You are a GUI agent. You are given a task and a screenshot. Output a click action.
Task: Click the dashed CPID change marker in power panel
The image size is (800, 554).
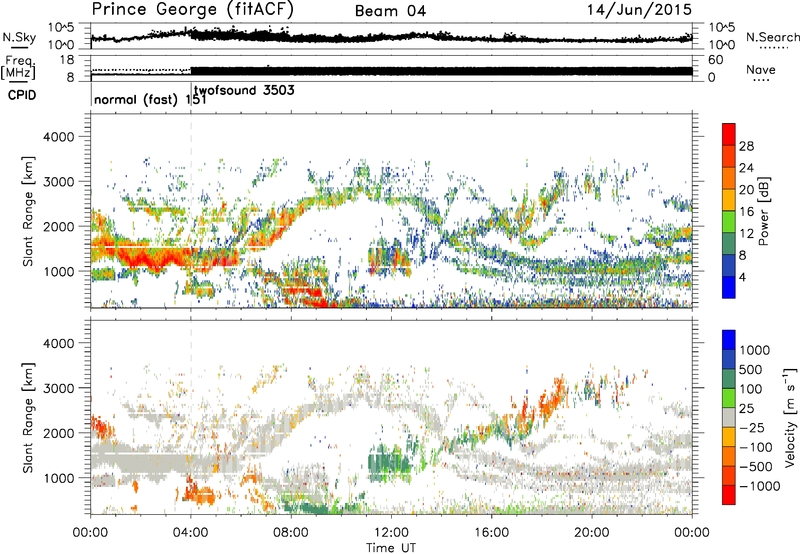coord(191,211)
